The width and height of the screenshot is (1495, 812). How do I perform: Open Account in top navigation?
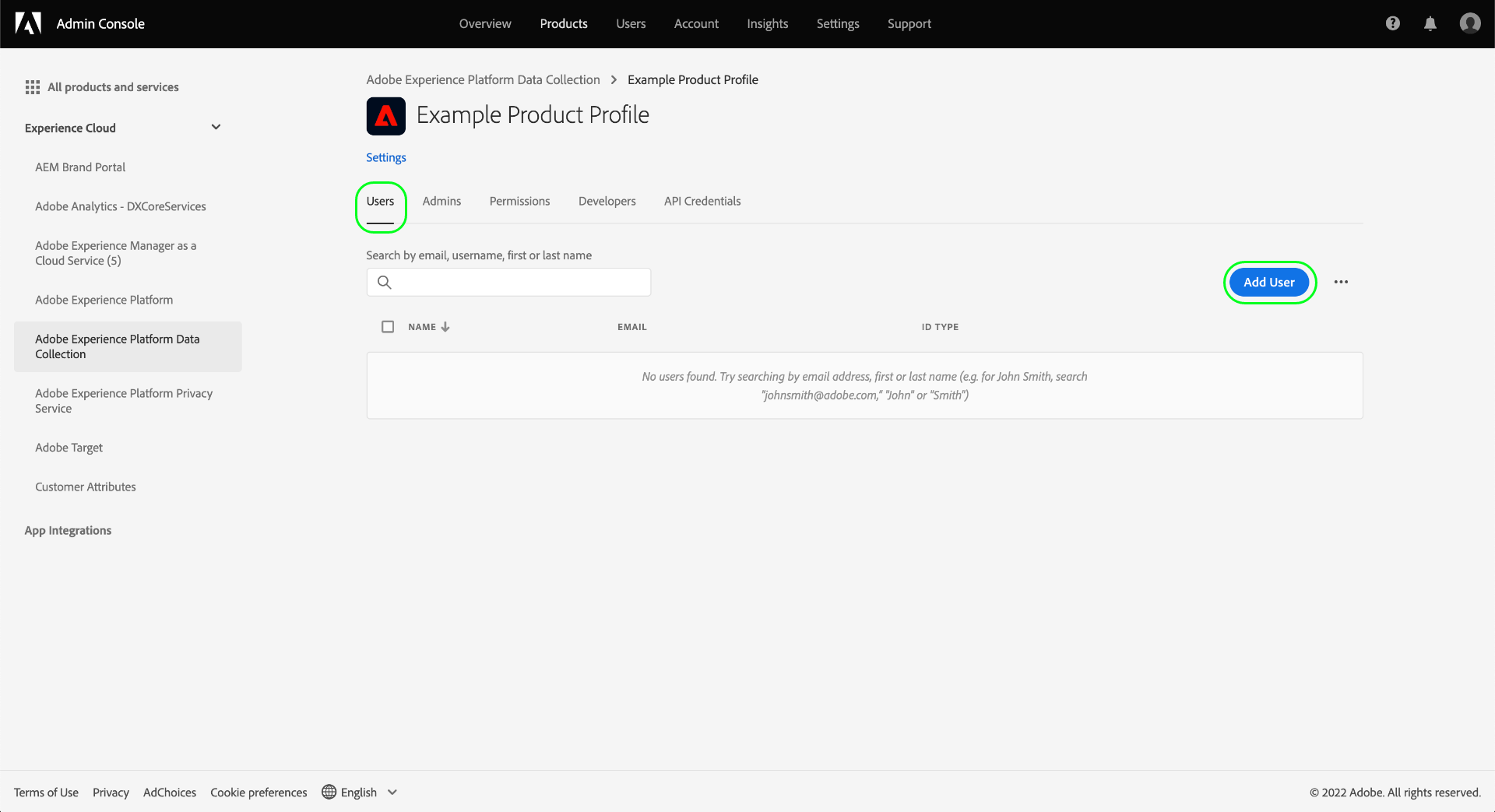click(x=696, y=23)
